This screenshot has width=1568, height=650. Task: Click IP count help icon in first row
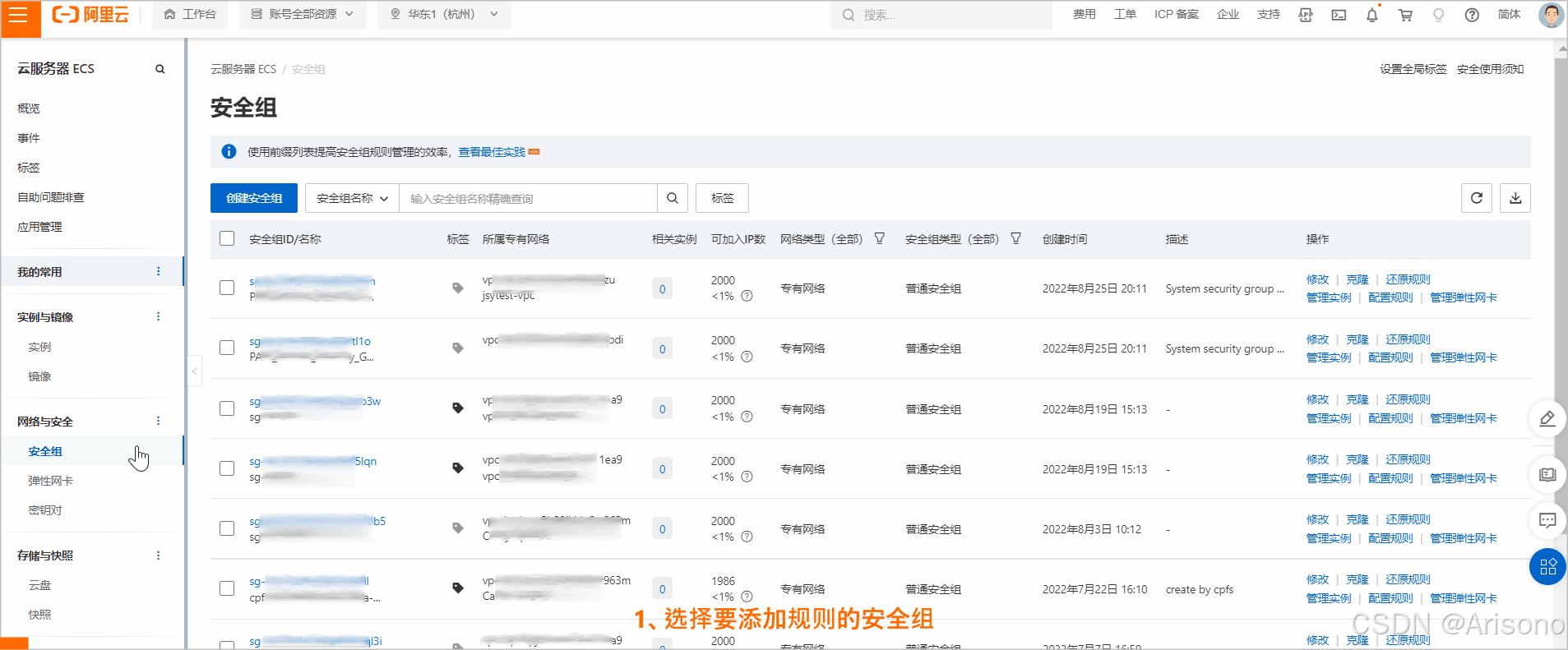pos(747,296)
